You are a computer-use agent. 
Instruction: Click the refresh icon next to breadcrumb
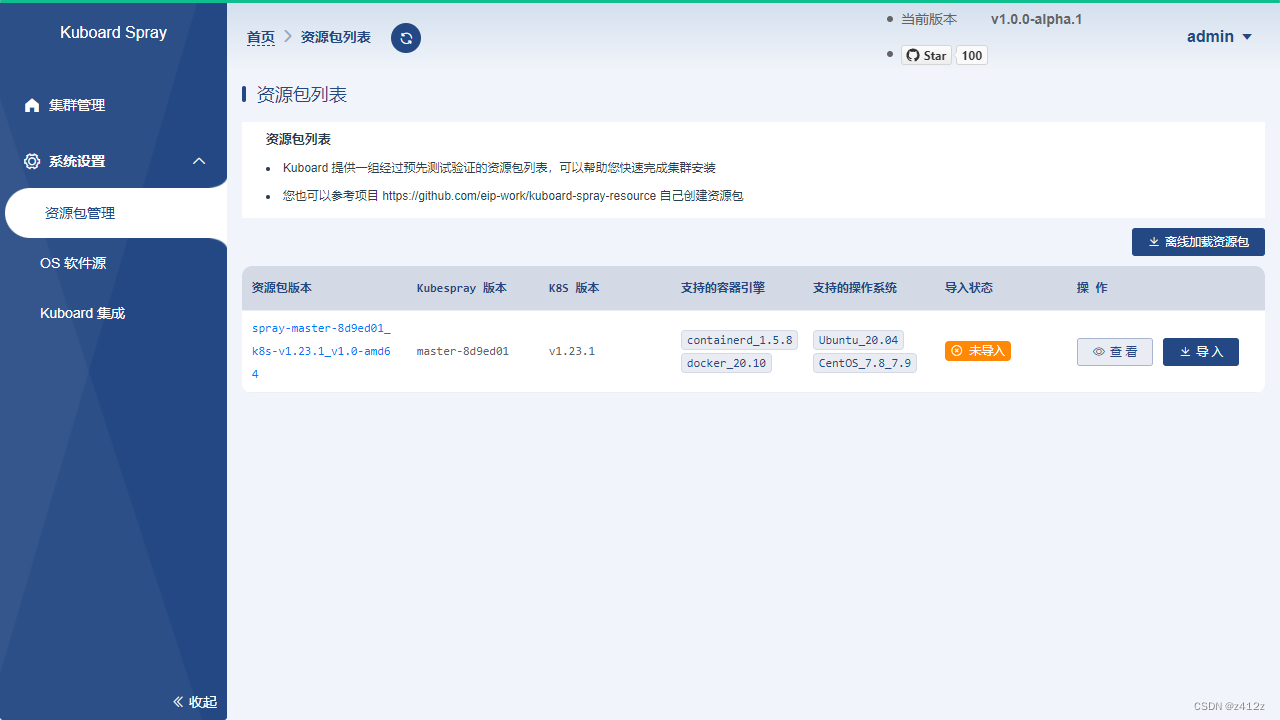[x=405, y=37]
